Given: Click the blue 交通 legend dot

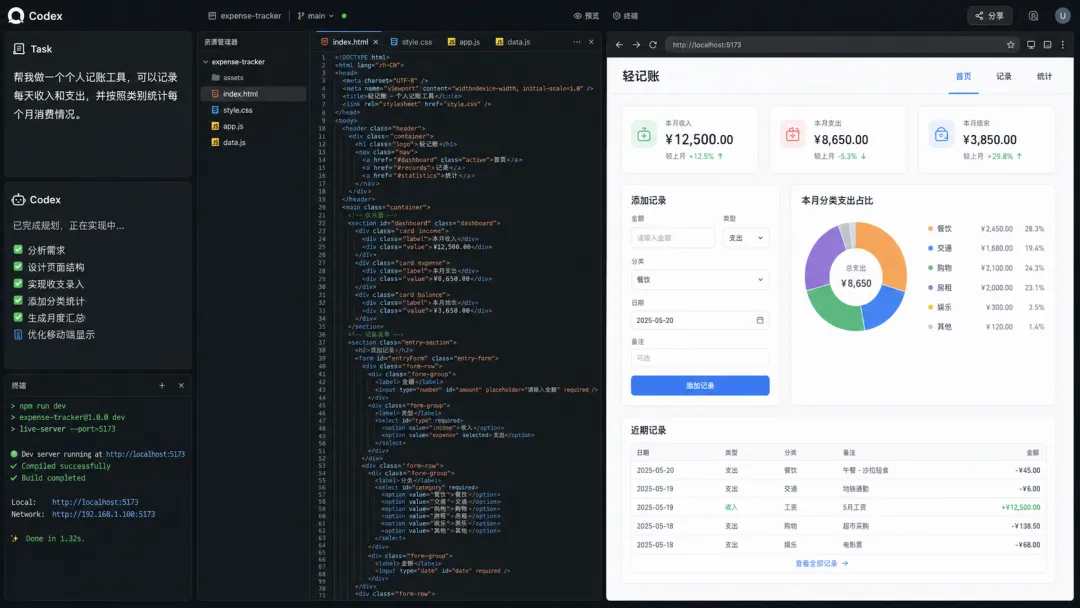Looking at the screenshot, I should click(931, 248).
